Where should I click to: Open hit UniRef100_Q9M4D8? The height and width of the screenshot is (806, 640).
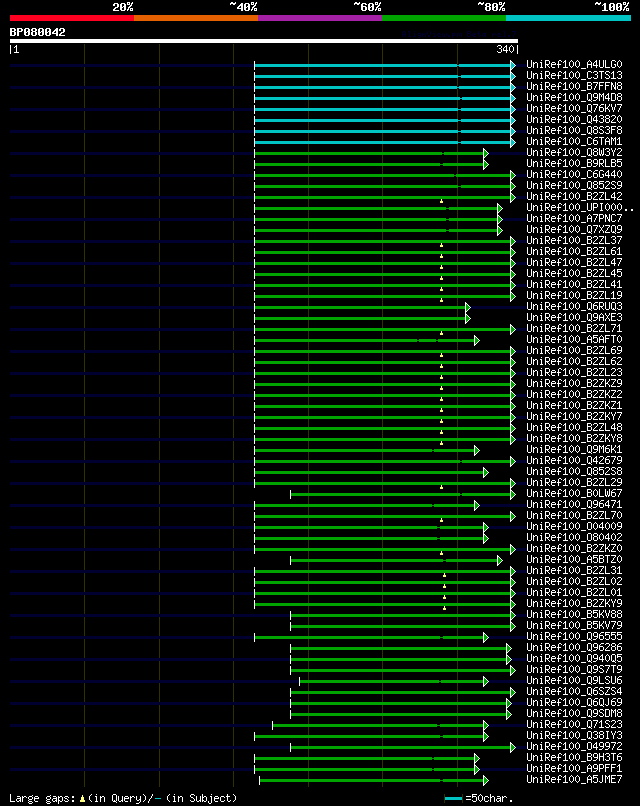574,97
